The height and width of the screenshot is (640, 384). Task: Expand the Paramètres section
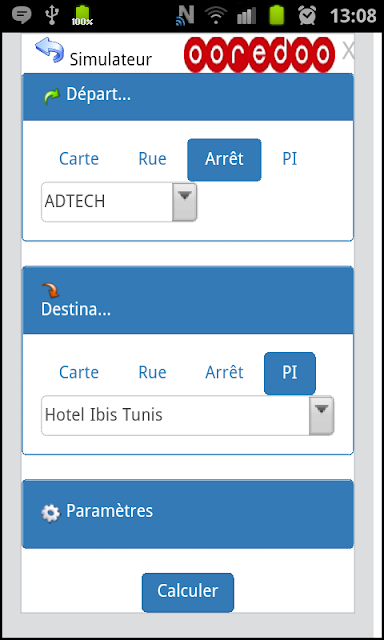coord(188,514)
